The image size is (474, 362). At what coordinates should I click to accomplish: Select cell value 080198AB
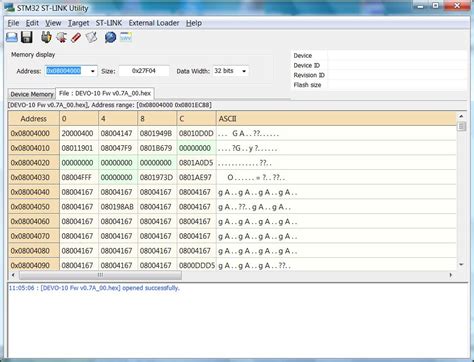coord(118,207)
